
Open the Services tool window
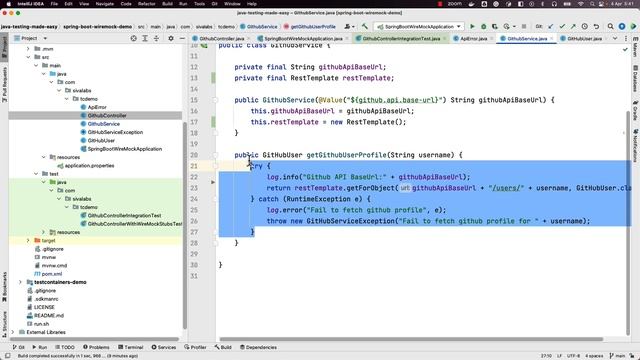pos(164,347)
